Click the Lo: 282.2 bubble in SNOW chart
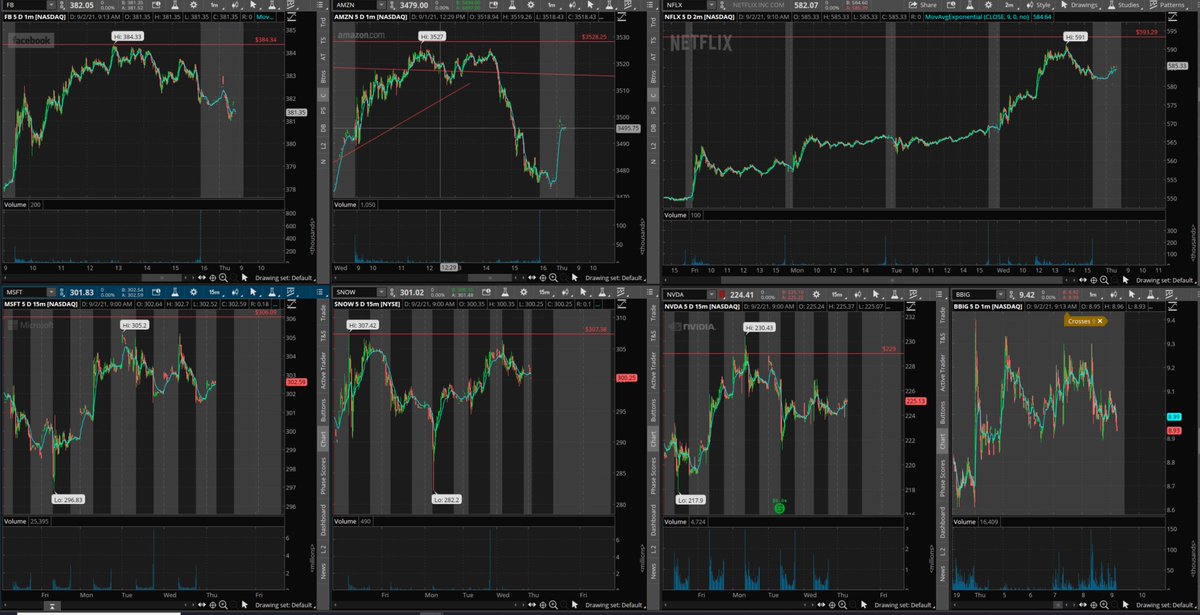The width and height of the screenshot is (1200, 615). click(447, 498)
